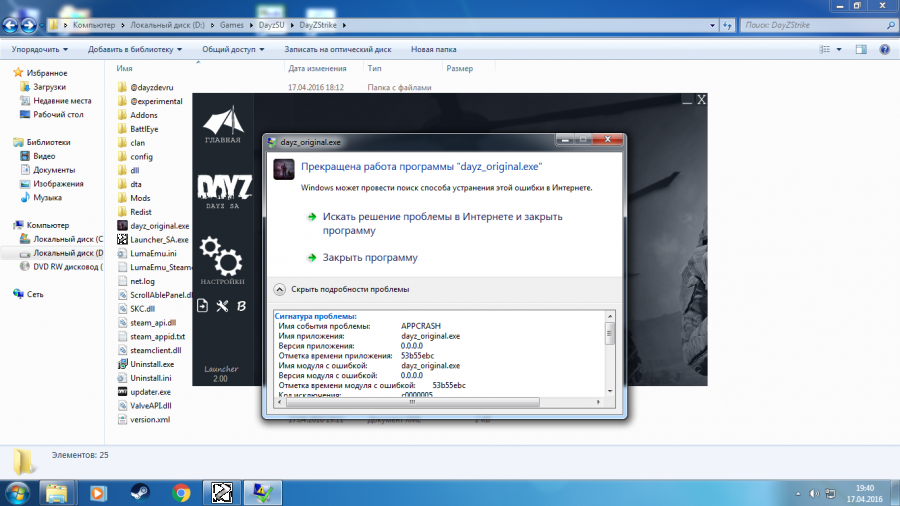Click Записать на оптический диск
Screen dimensions: 900x506
coord(336,48)
